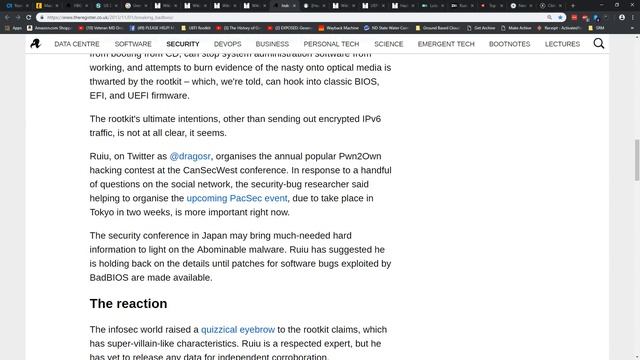Click the vertical scrollbar thumb
This screenshot has width=640, height=360.
coord(636,160)
